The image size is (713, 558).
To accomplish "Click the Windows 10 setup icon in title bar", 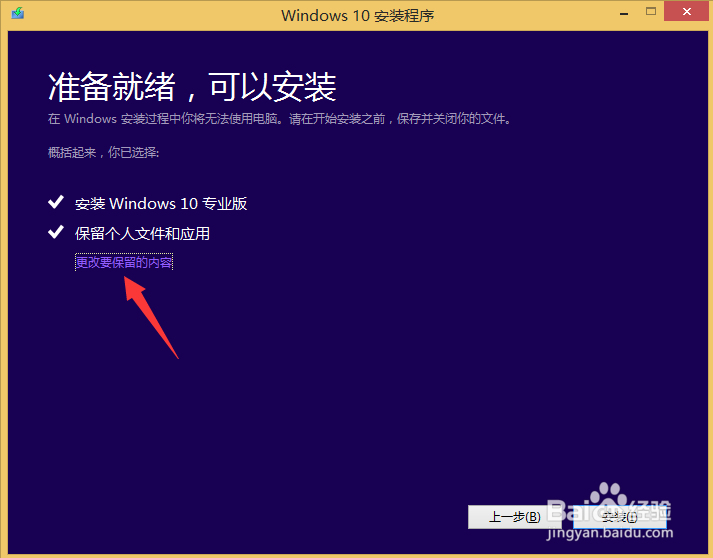I will pyautogui.click(x=18, y=13).
